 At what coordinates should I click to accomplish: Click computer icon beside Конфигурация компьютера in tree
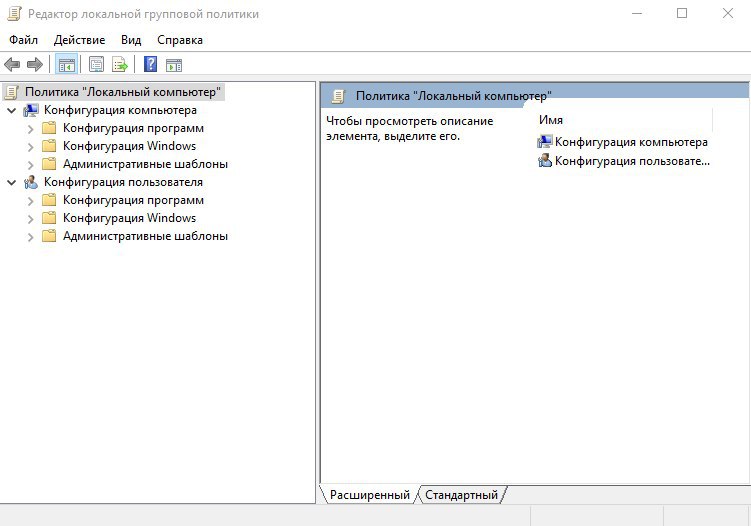pyautogui.click(x=31, y=110)
